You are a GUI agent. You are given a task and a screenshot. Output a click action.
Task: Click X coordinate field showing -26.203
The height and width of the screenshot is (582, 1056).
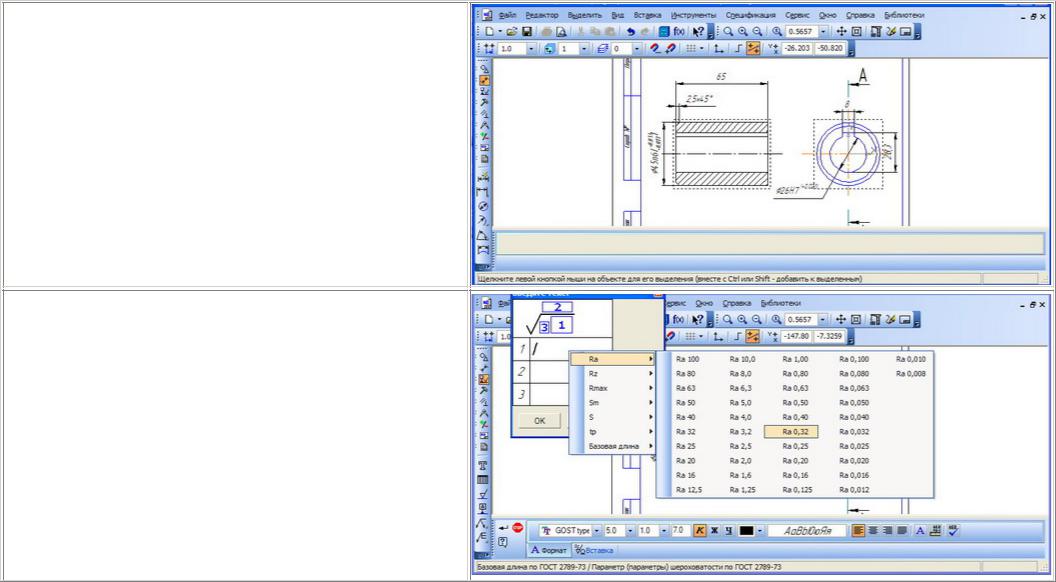[797, 49]
